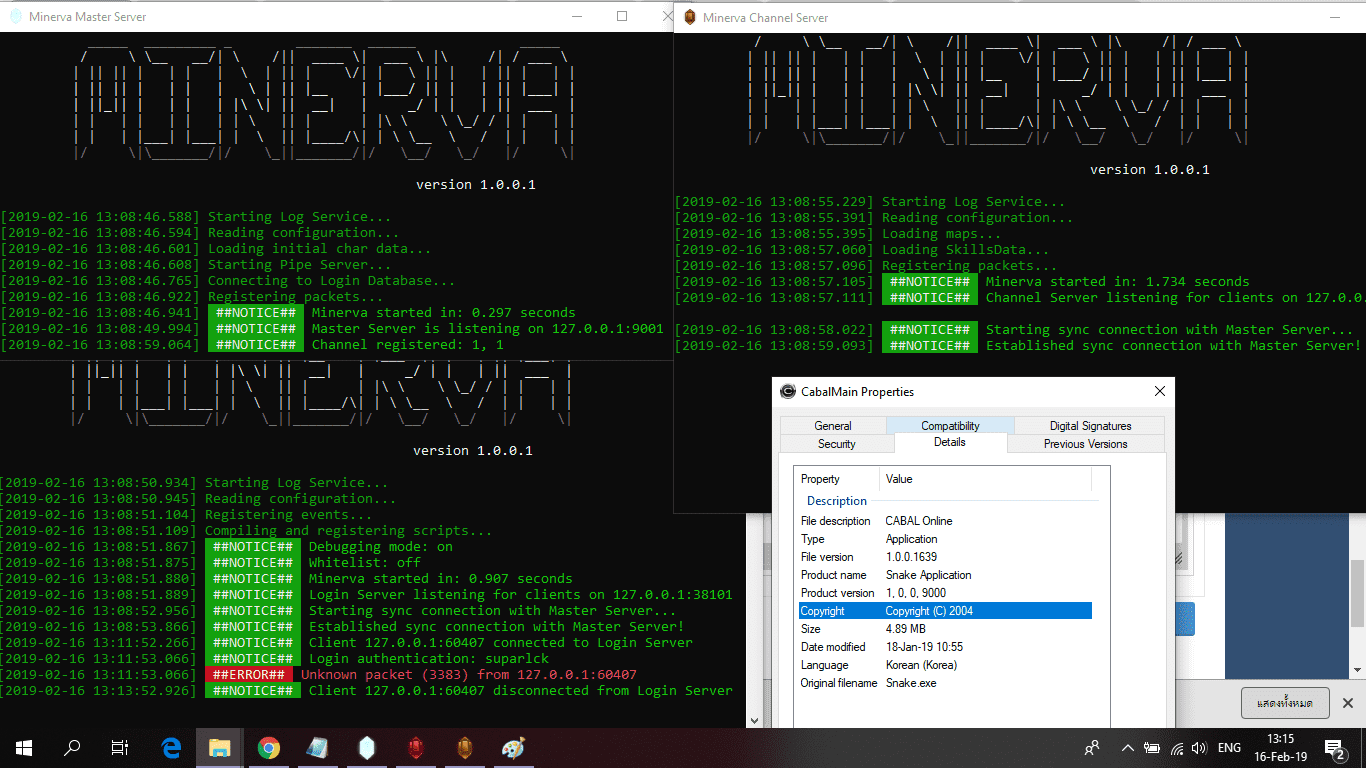Open the Digital Signatures tab

(x=1090, y=426)
